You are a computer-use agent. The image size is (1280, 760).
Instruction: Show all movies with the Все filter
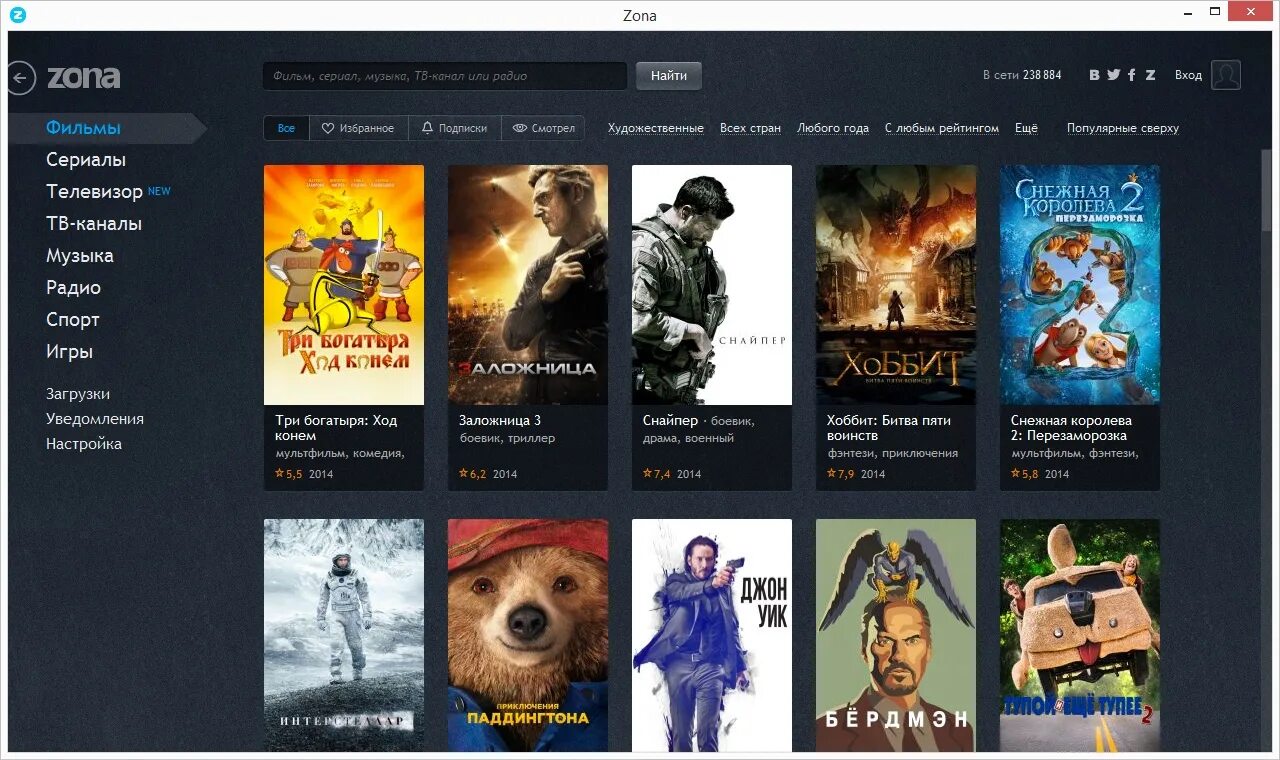tap(286, 128)
